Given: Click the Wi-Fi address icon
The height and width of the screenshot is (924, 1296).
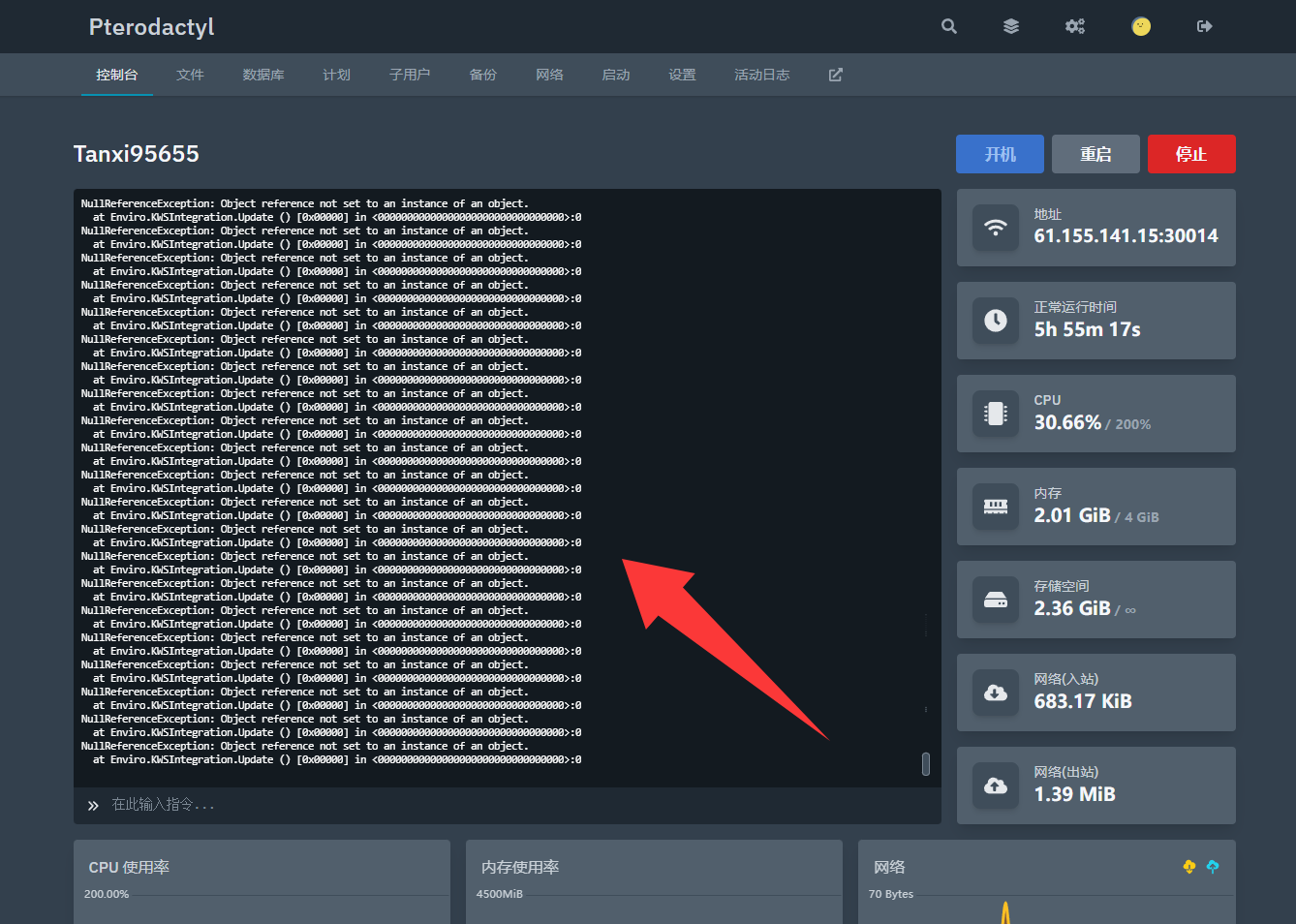Looking at the screenshot, I should tap(996, 228).
